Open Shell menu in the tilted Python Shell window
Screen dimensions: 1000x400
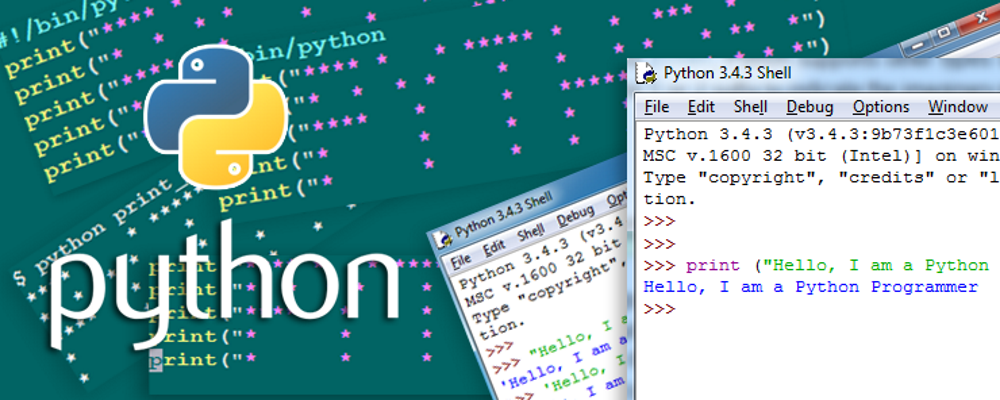(531, 232)
